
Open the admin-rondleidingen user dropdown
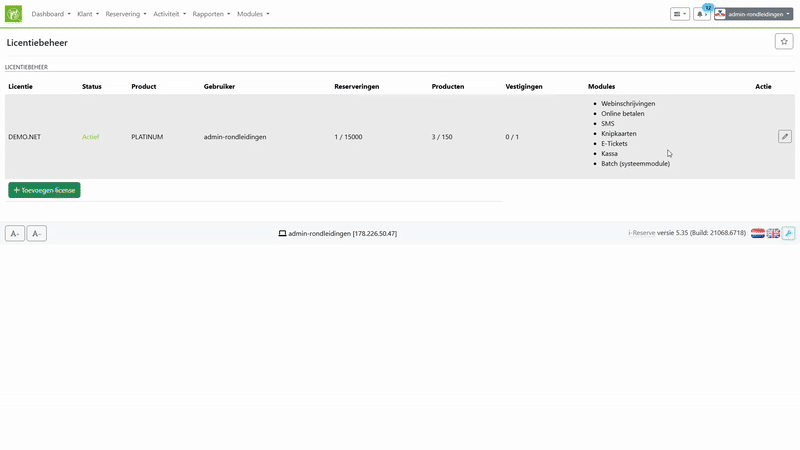(x=753, y=15)
